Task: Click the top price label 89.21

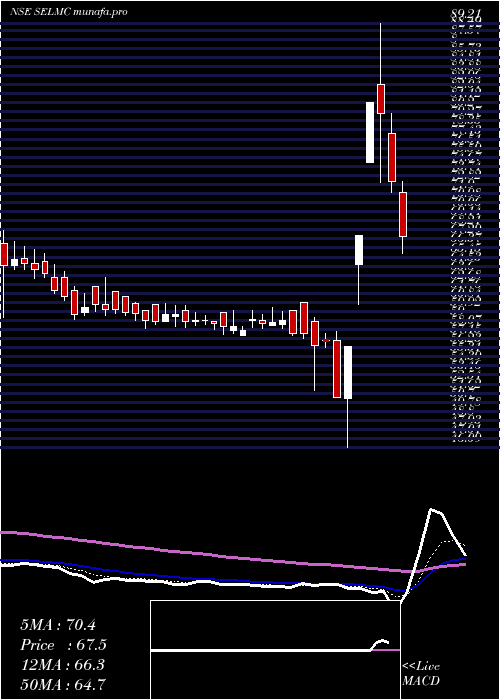Action: coord(466,14)
